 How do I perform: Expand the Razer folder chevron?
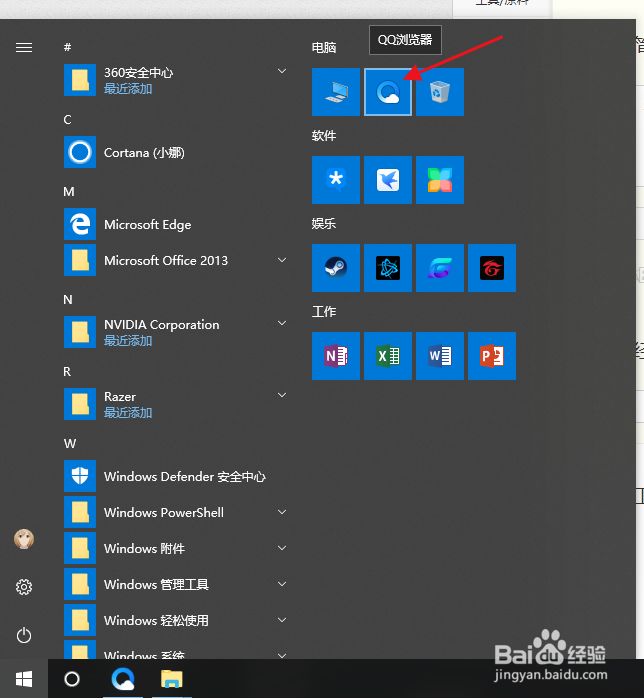[282, 395]
